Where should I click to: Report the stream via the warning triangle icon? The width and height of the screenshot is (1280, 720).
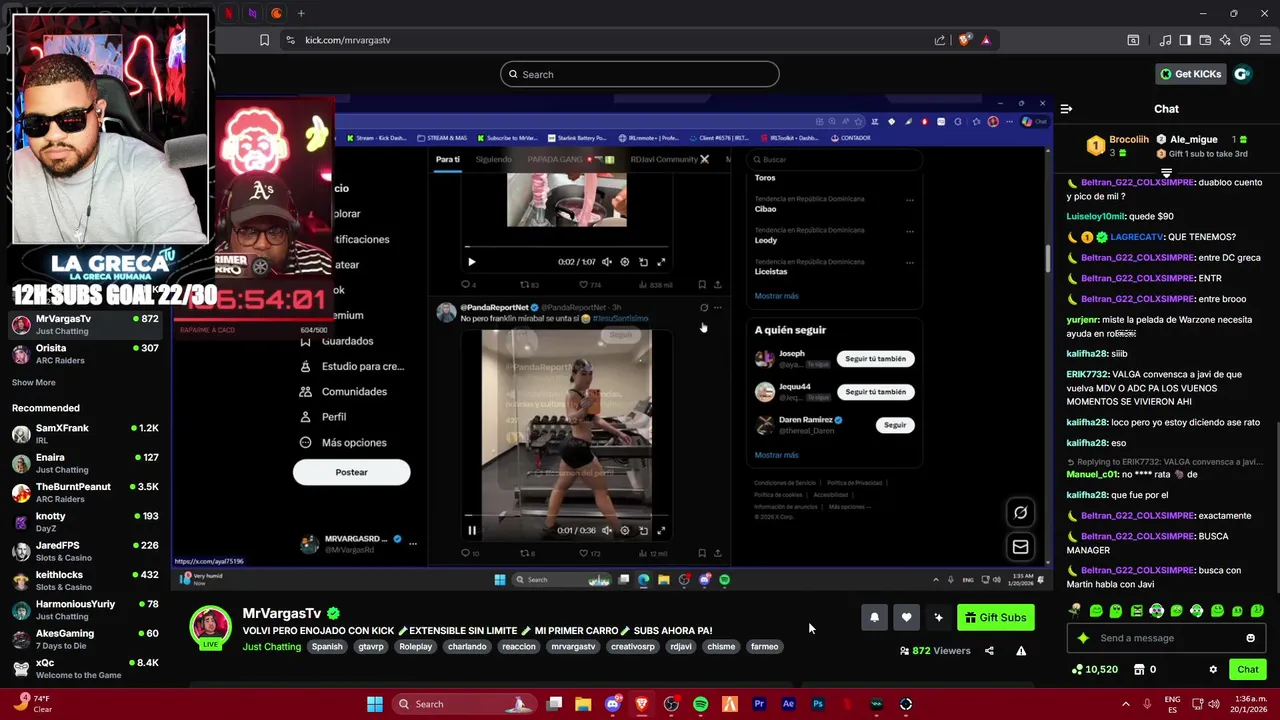(x=1021, y=651)
